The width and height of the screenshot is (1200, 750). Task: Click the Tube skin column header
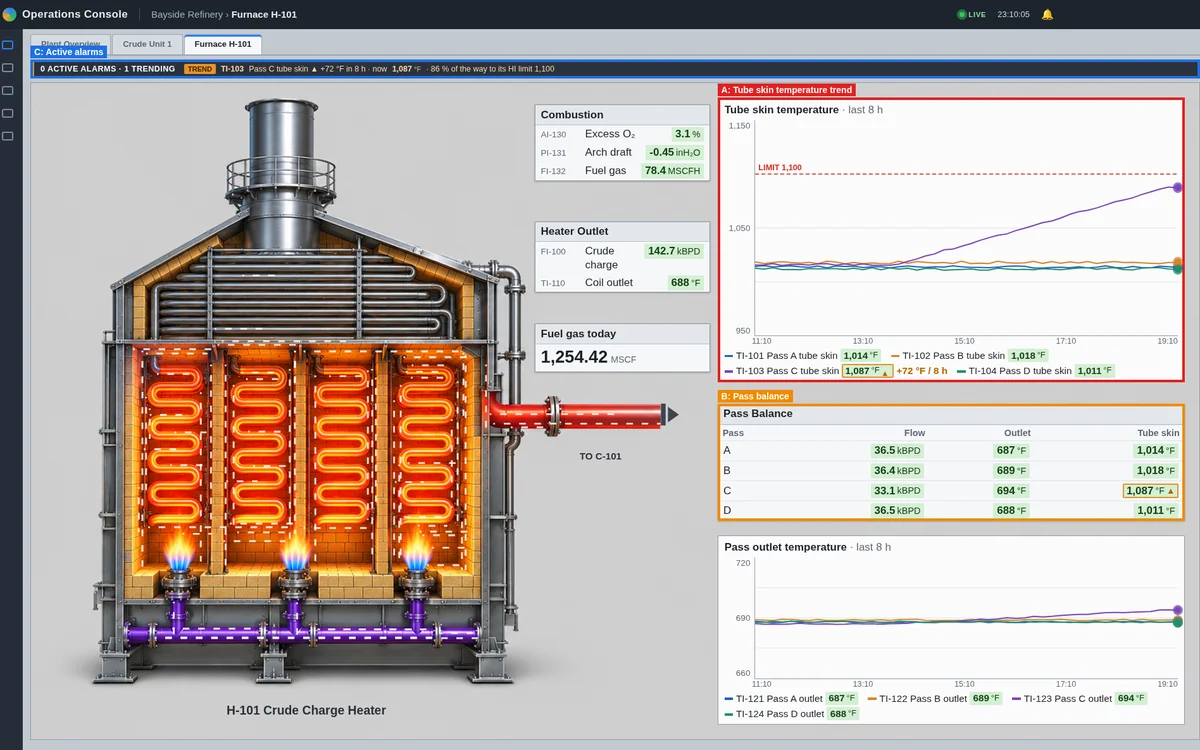click(x=1158, y=433)
